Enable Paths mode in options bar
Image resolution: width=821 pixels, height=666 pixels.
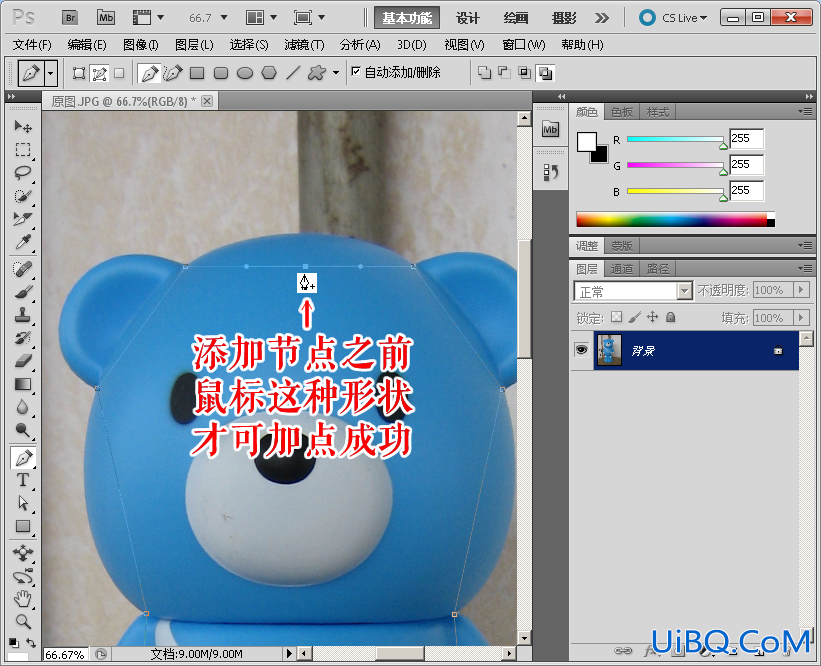pos(99,73)
